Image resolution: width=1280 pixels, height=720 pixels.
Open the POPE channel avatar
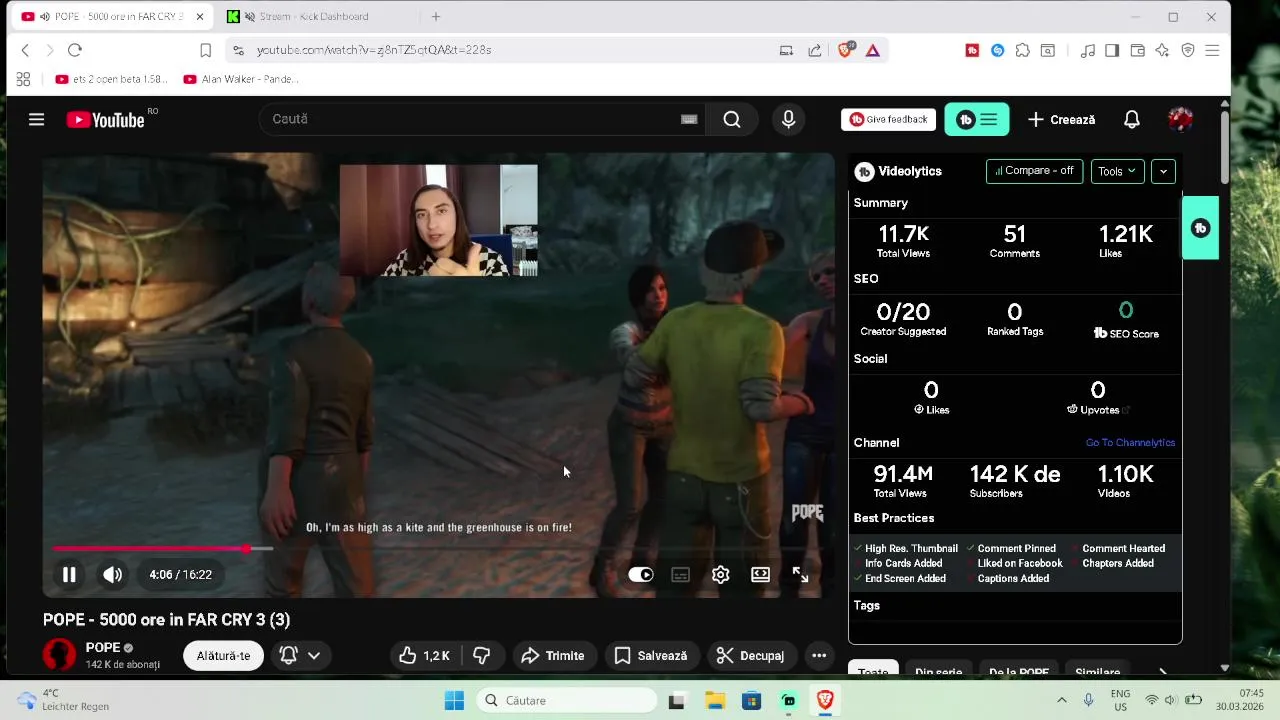pos(59,655)
